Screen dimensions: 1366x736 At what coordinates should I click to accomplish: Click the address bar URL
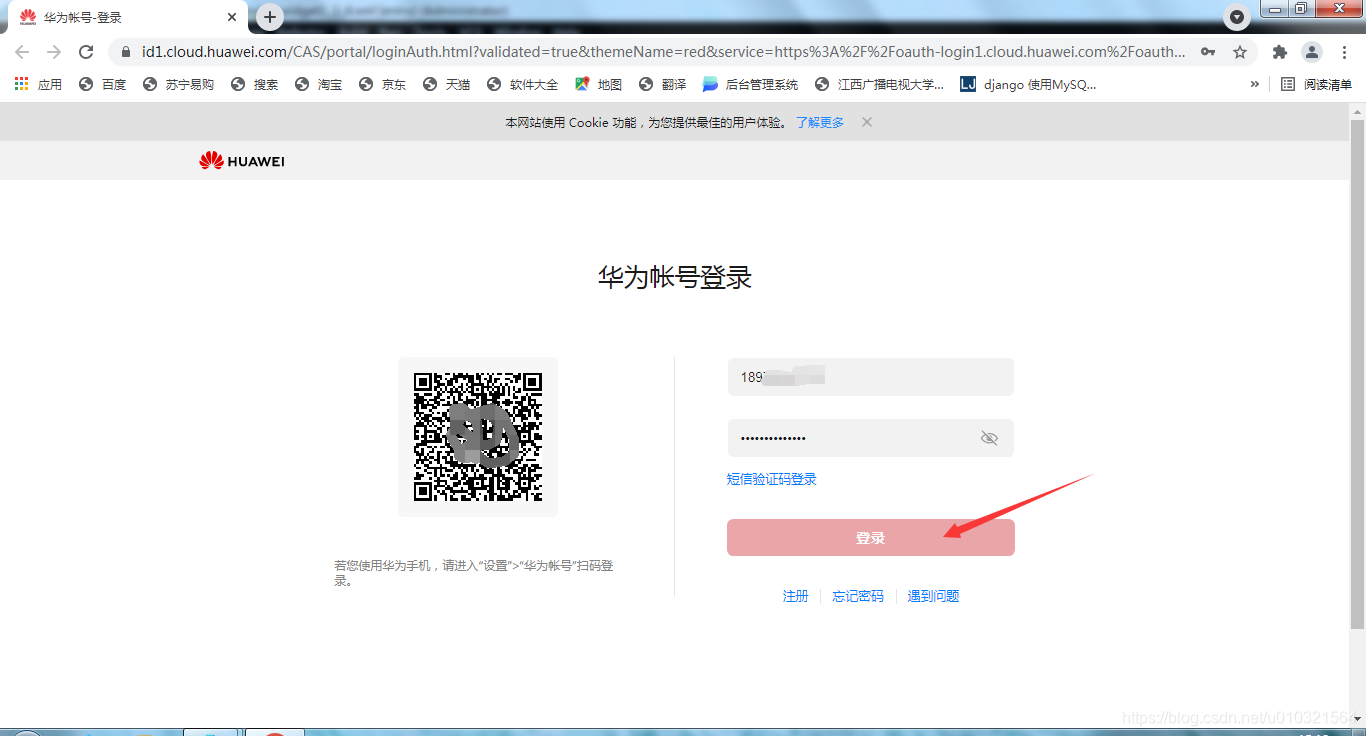point(664,52)
